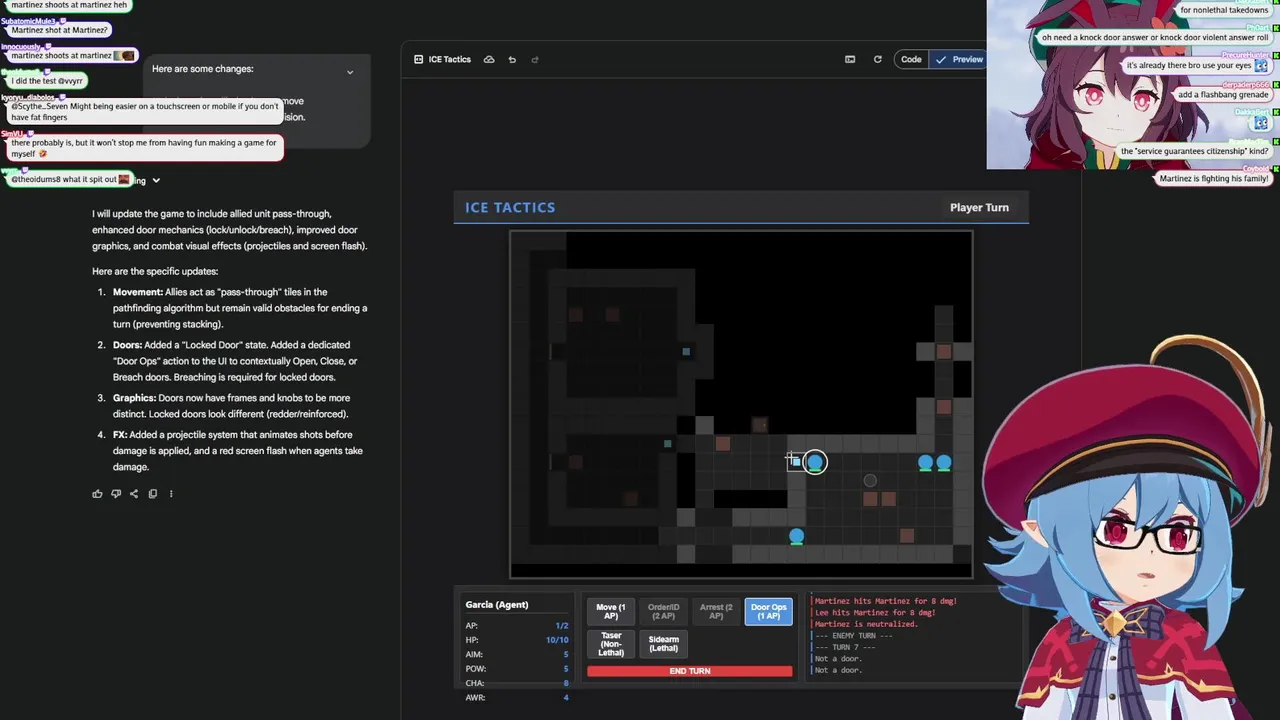Image resolution: width=1280 pixels, height=720 pixels.
Task: Choose the Arrest (2 AP) action
Action: pyautogui.click(x=716, y=611)
